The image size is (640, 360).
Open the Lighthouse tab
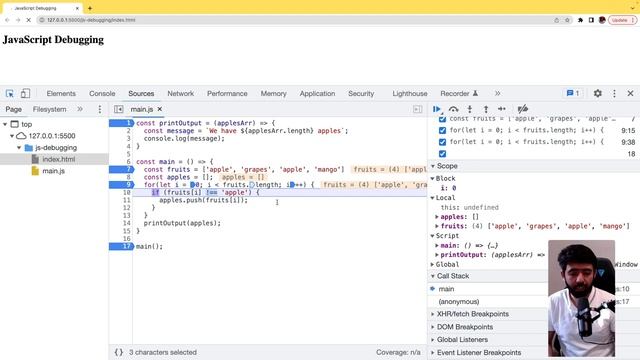click(x=410, y=93)
